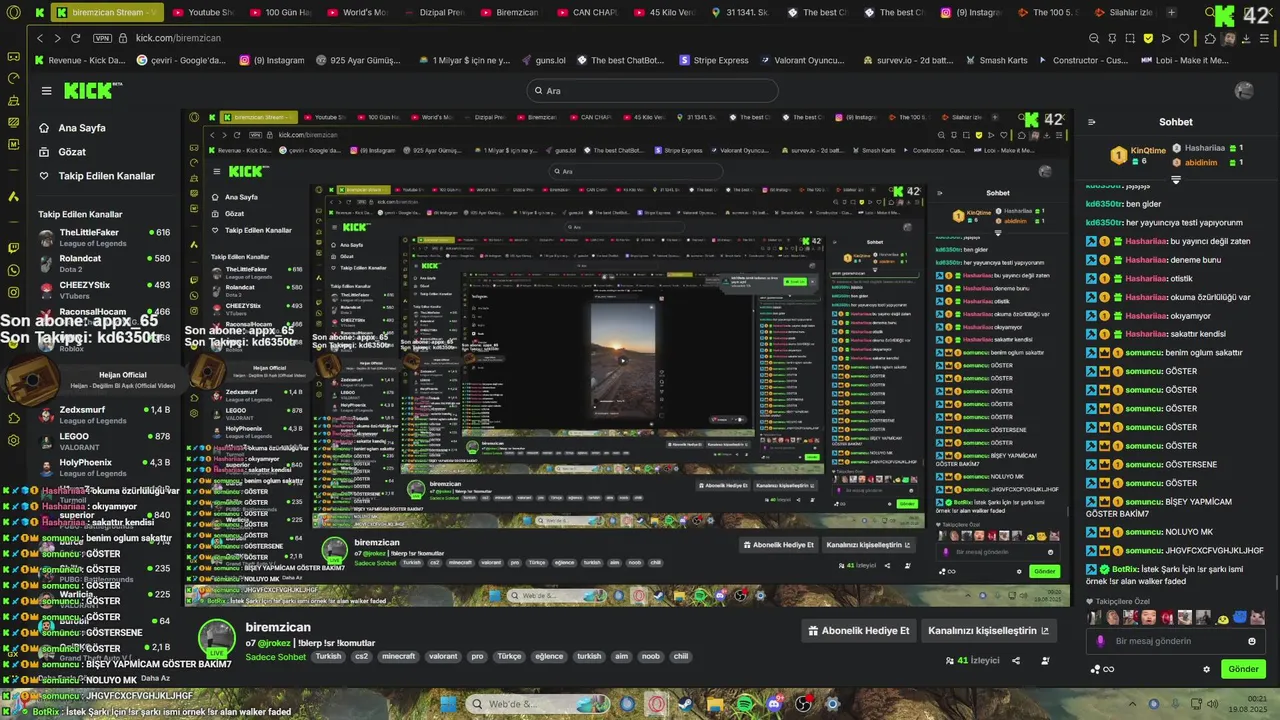Viewport: 1280px width, 720px height.
Task: Focus the Ara search field
Action: 652,91
